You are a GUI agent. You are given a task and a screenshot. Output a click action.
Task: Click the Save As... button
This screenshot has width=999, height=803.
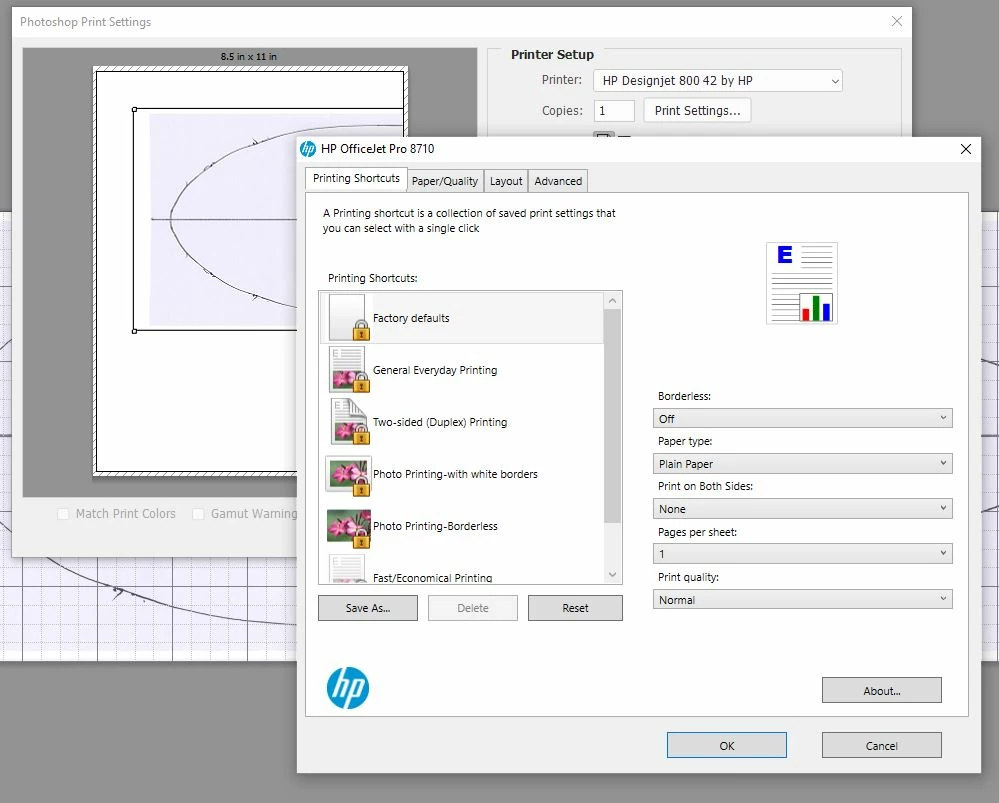point(368,608)
